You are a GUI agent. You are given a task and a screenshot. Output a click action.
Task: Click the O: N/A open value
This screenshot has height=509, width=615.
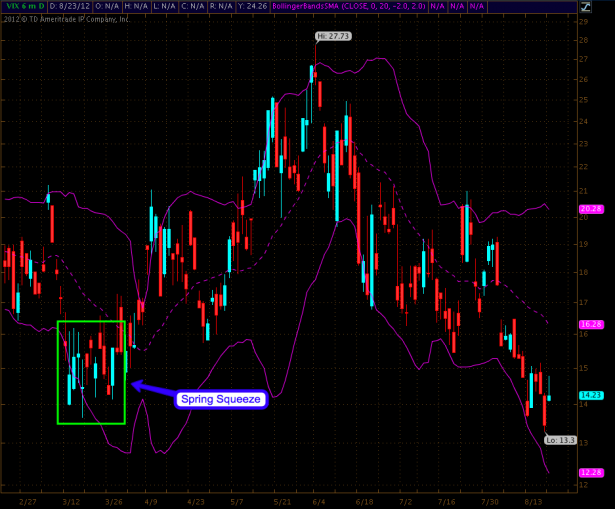click(107, 6)
